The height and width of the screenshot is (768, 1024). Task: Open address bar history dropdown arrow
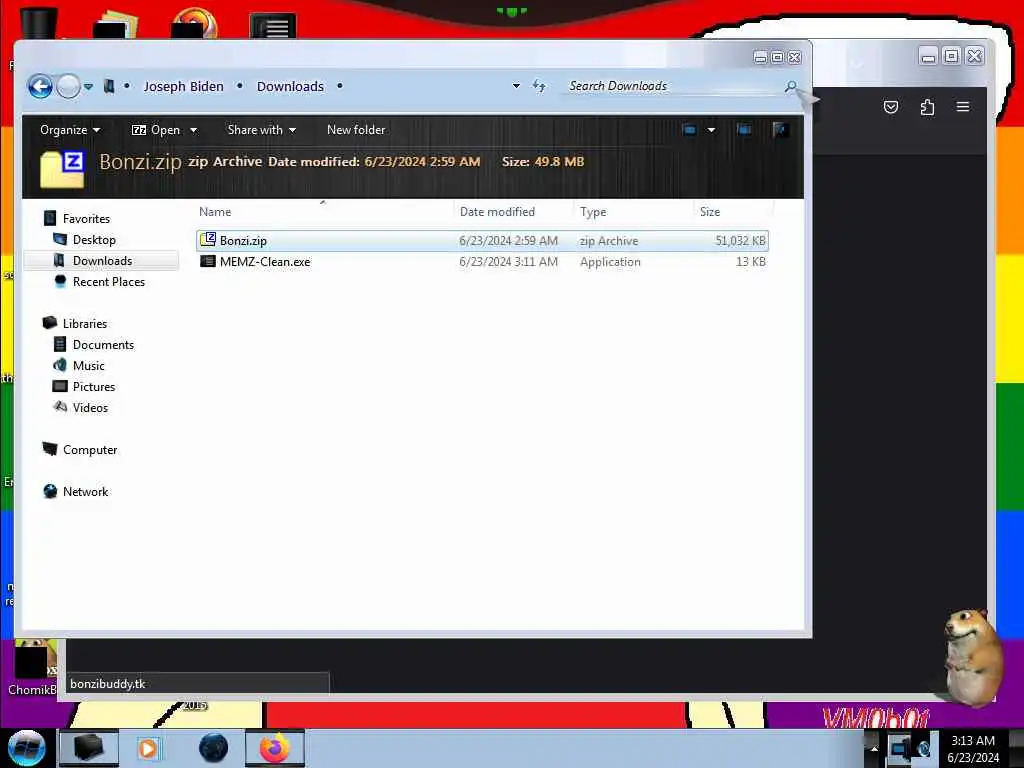pos(516,86)
